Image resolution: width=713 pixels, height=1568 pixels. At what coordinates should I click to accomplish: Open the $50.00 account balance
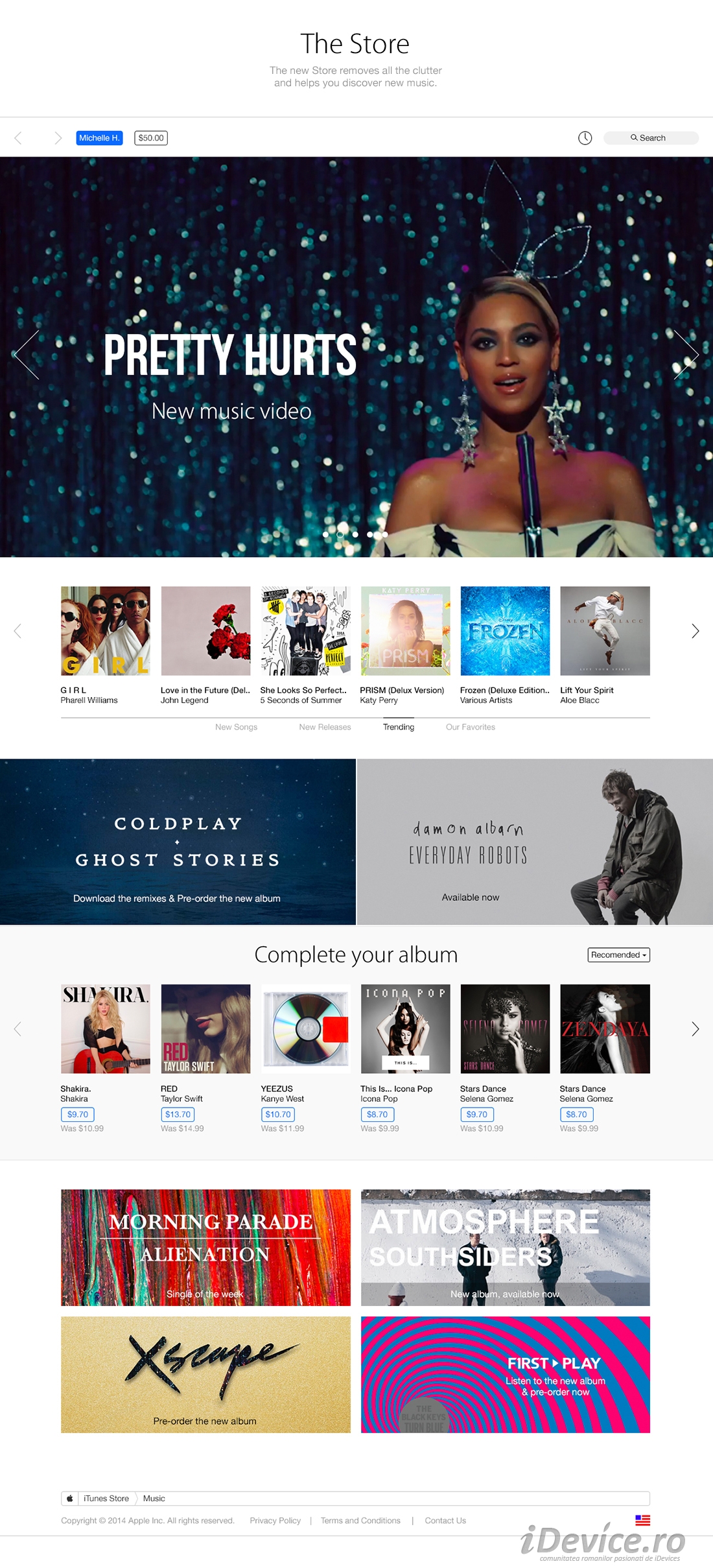(x=151, y=137)
